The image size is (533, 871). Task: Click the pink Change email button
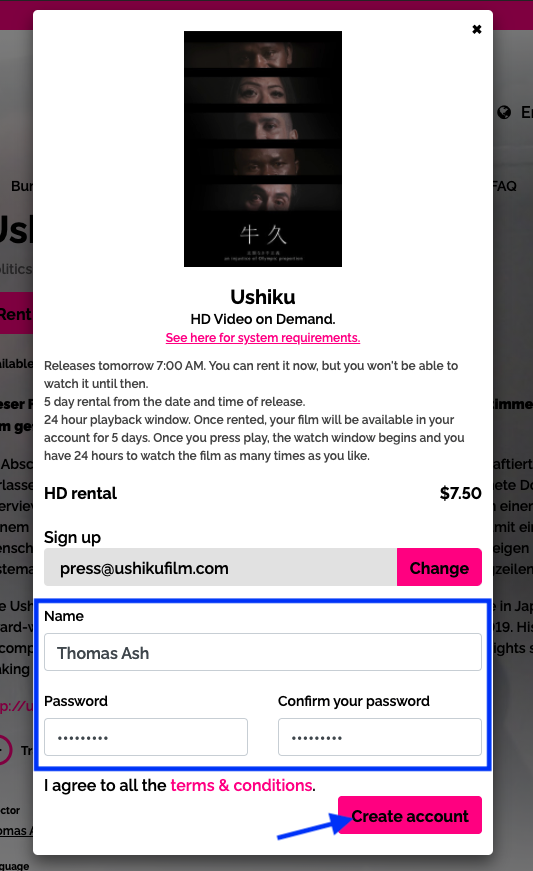[x=439, y=567]
